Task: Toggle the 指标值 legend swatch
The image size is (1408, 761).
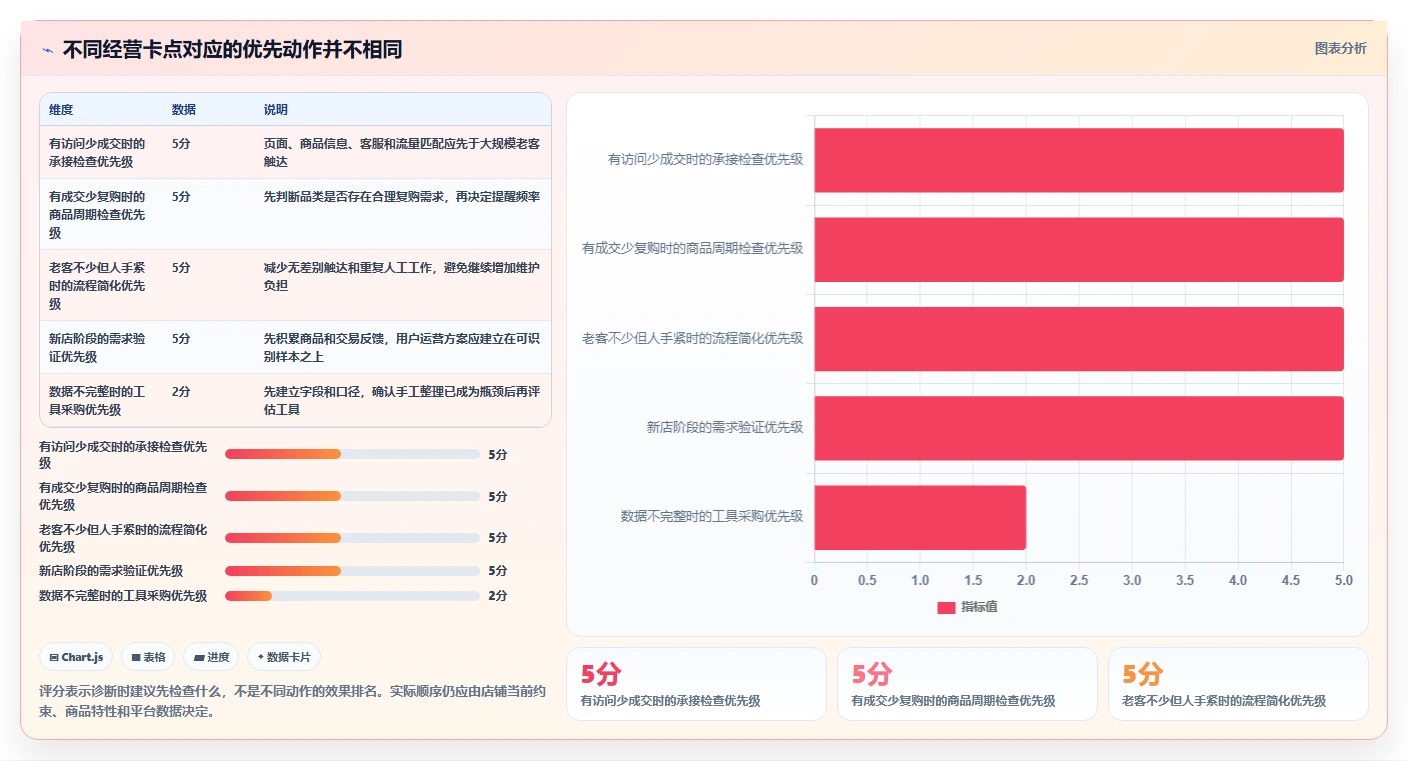Action: click(946, 607)
